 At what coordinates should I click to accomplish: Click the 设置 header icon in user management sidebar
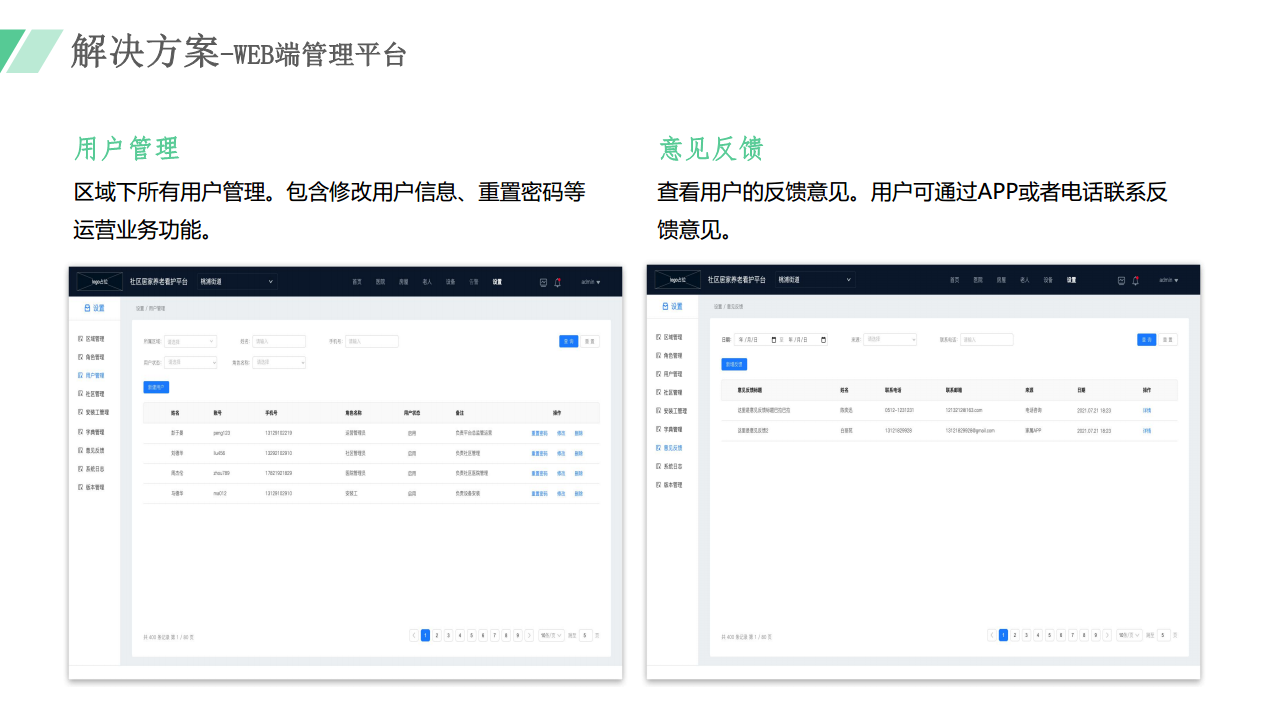[88, 308]
